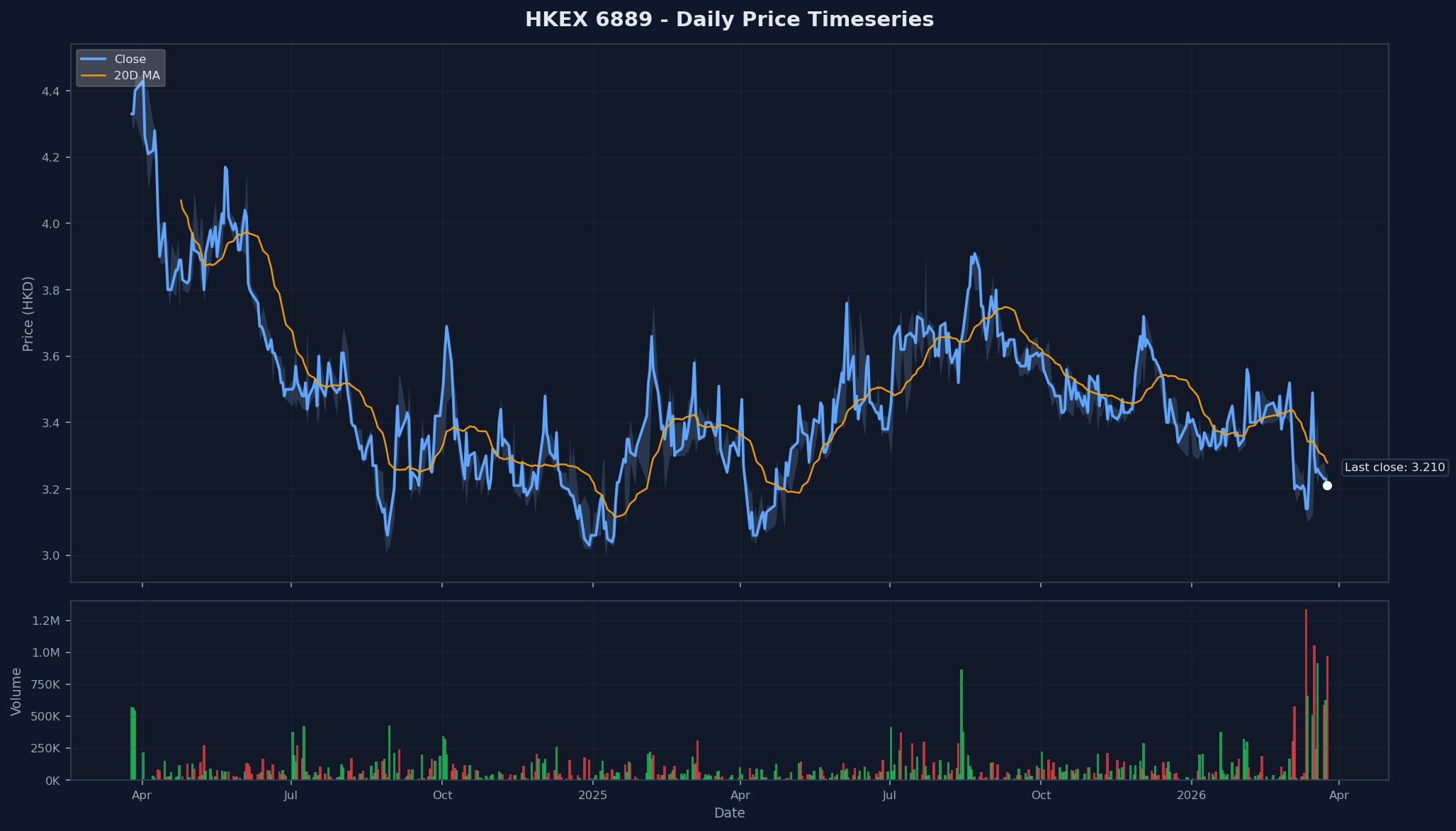The height and width of the screenshot is (831, 1456).
Task: Click the Date axis label
Action: tap(729, 813)
